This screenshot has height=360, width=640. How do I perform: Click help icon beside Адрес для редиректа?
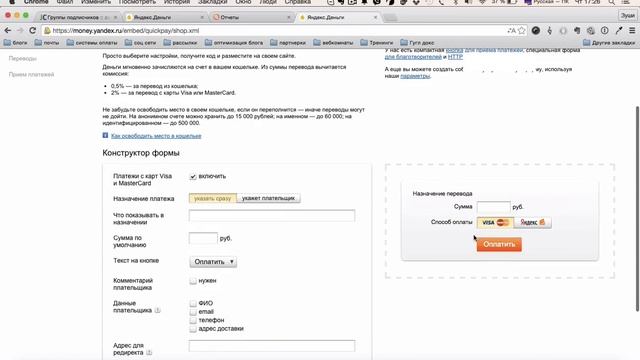click(149, 353)
